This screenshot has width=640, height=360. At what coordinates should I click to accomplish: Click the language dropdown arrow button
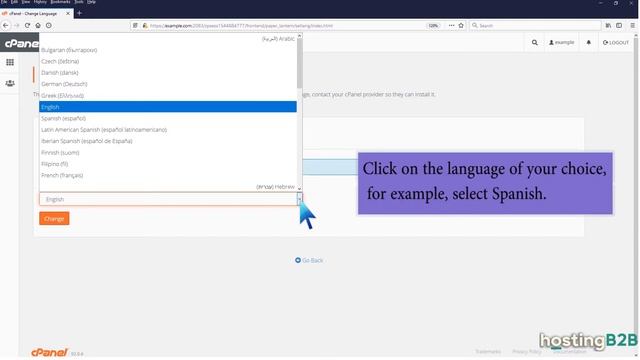pyautogui.click(x=300, y=199)
